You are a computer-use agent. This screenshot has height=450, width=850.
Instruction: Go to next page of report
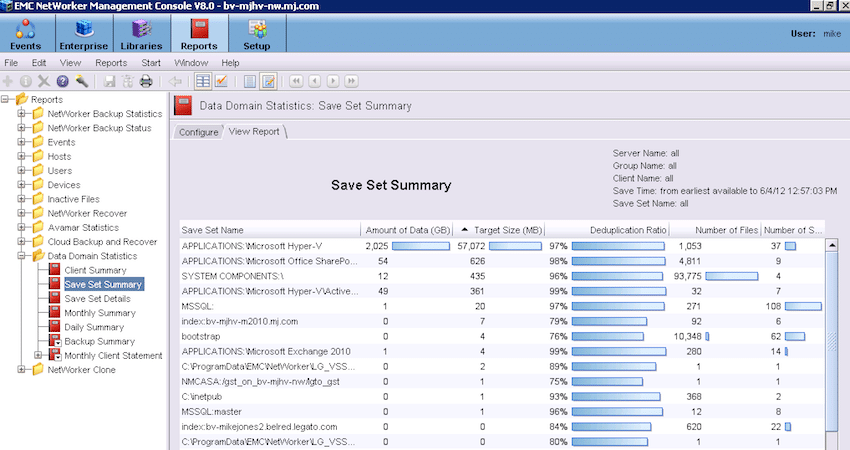[333, 81]
